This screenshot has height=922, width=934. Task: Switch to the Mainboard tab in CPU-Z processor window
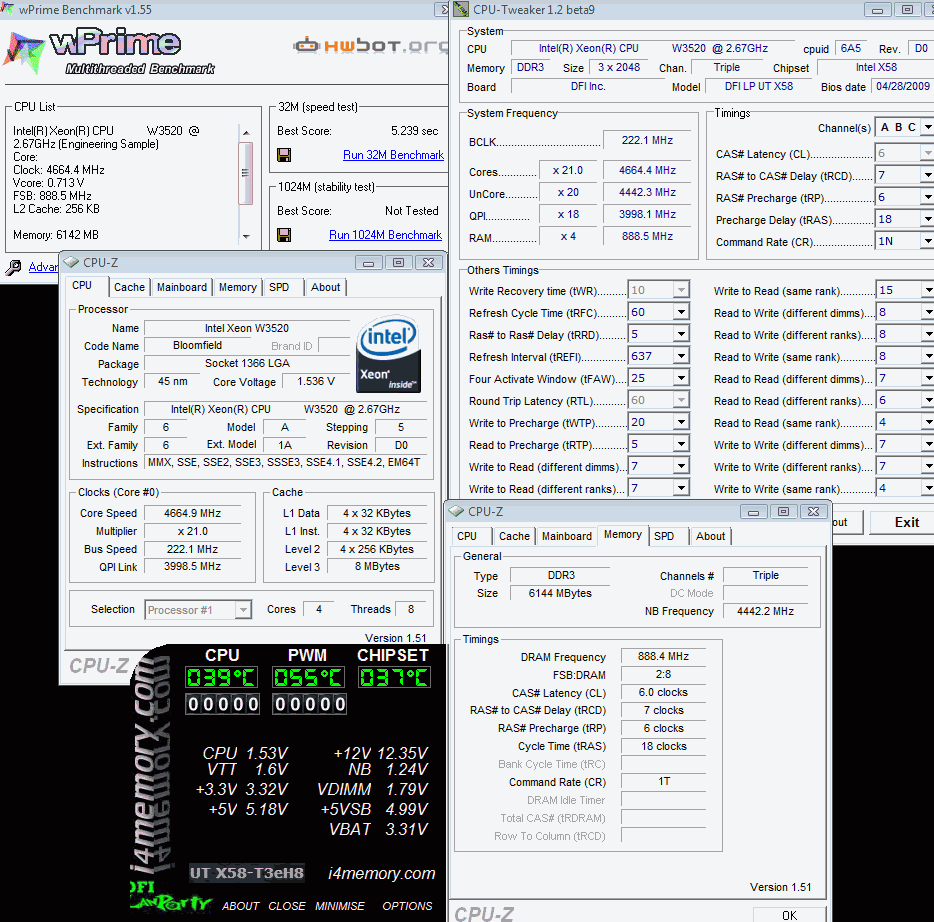point(182,287)
